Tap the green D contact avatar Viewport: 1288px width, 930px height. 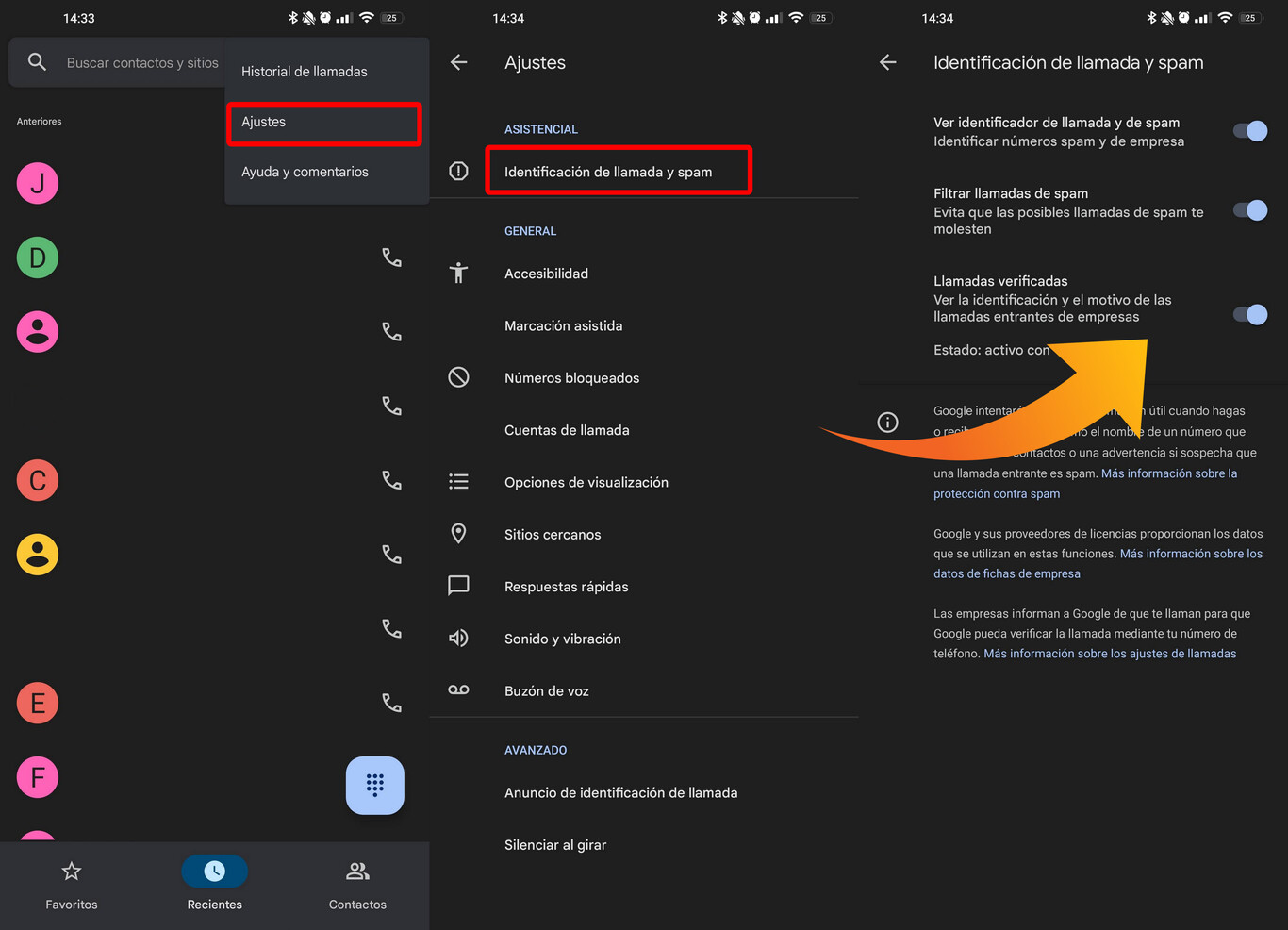[38, 257]
